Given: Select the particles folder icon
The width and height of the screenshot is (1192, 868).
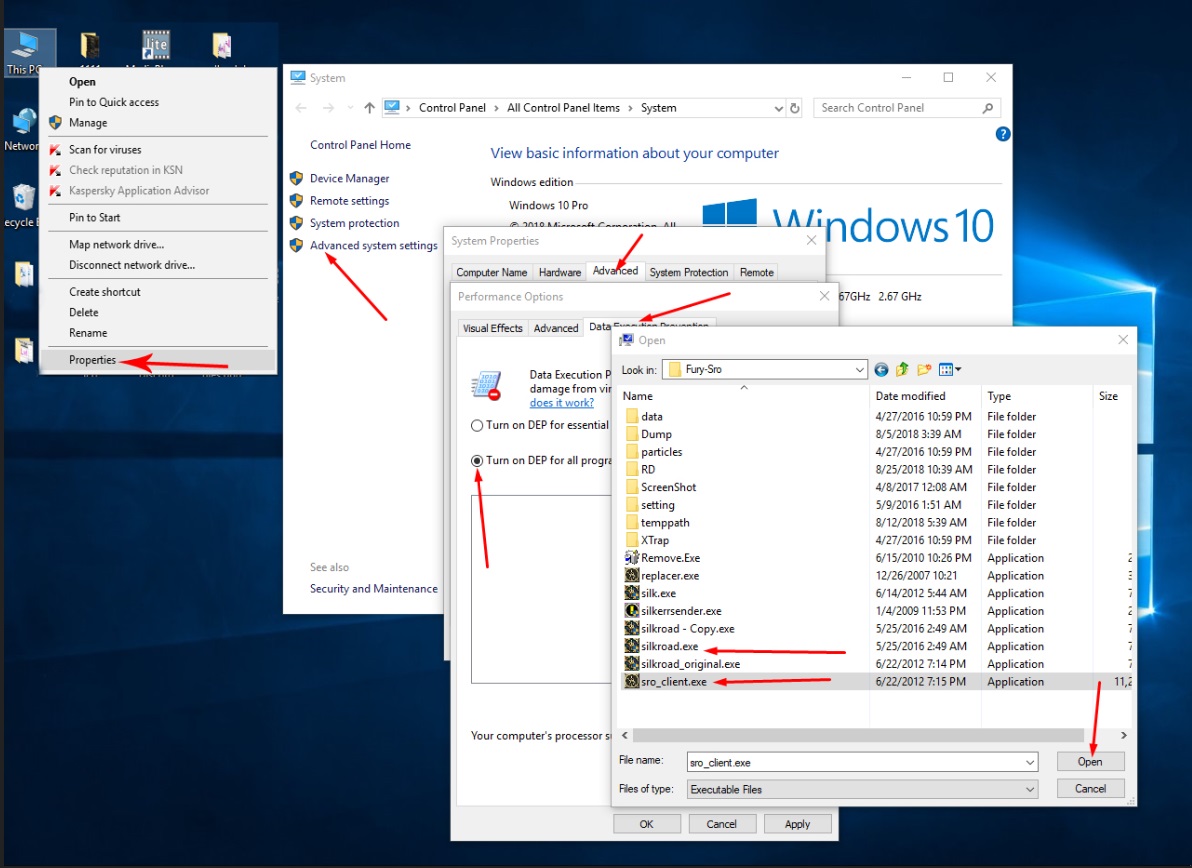Looking at the screenshot, I should (631, 451).
